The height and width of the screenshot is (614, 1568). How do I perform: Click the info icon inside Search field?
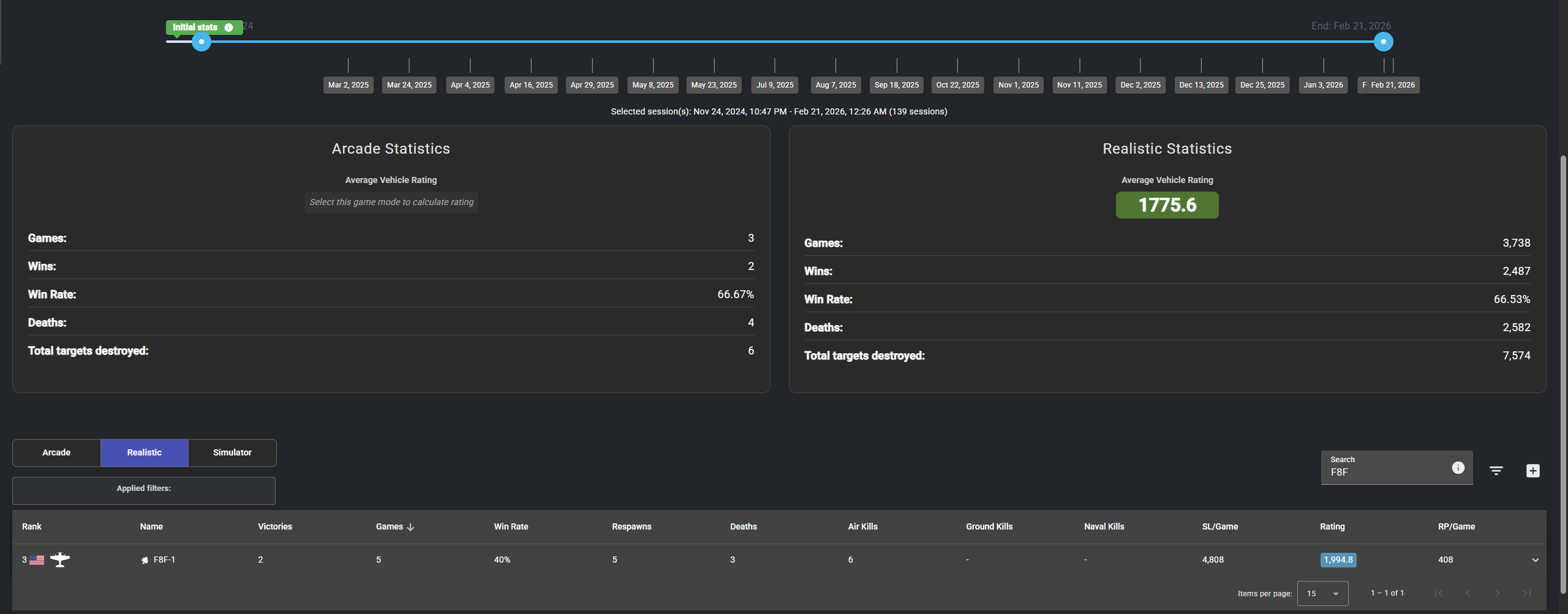pos(1458,468)
